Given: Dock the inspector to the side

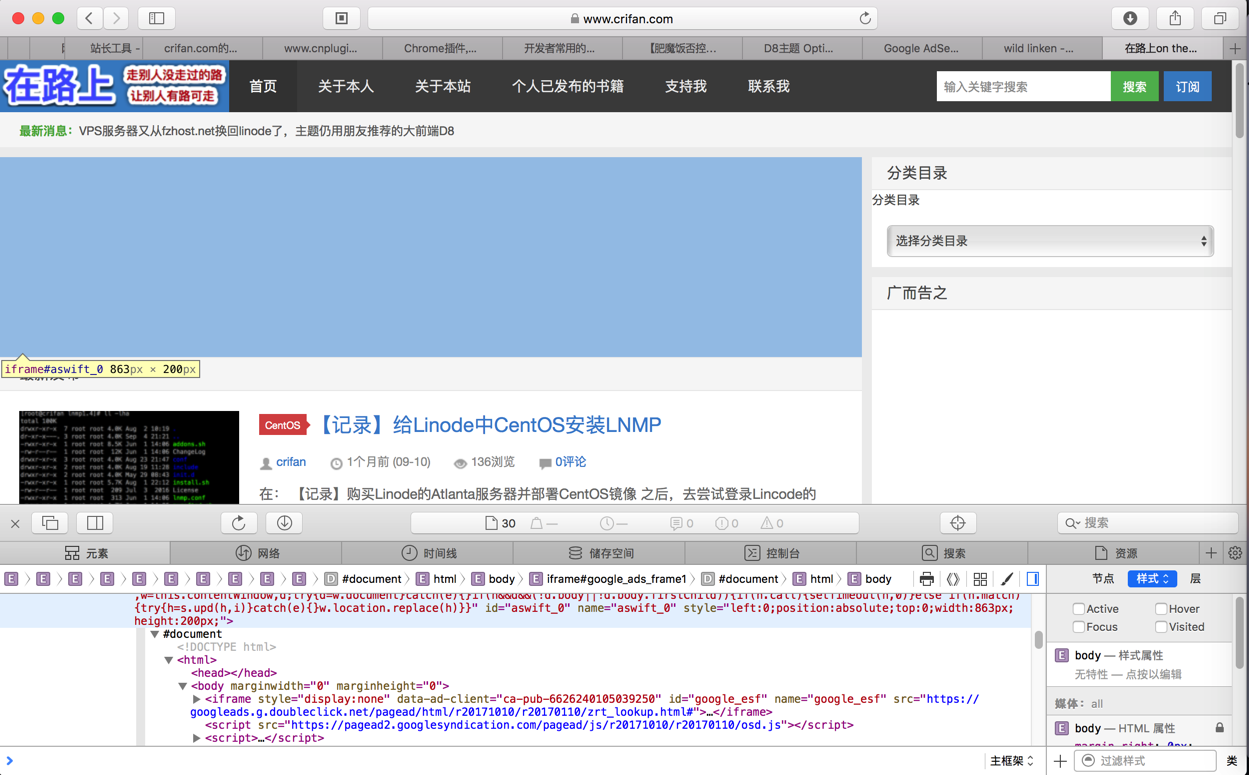Looking at the screenshot, I should click(x=95, y=523).
